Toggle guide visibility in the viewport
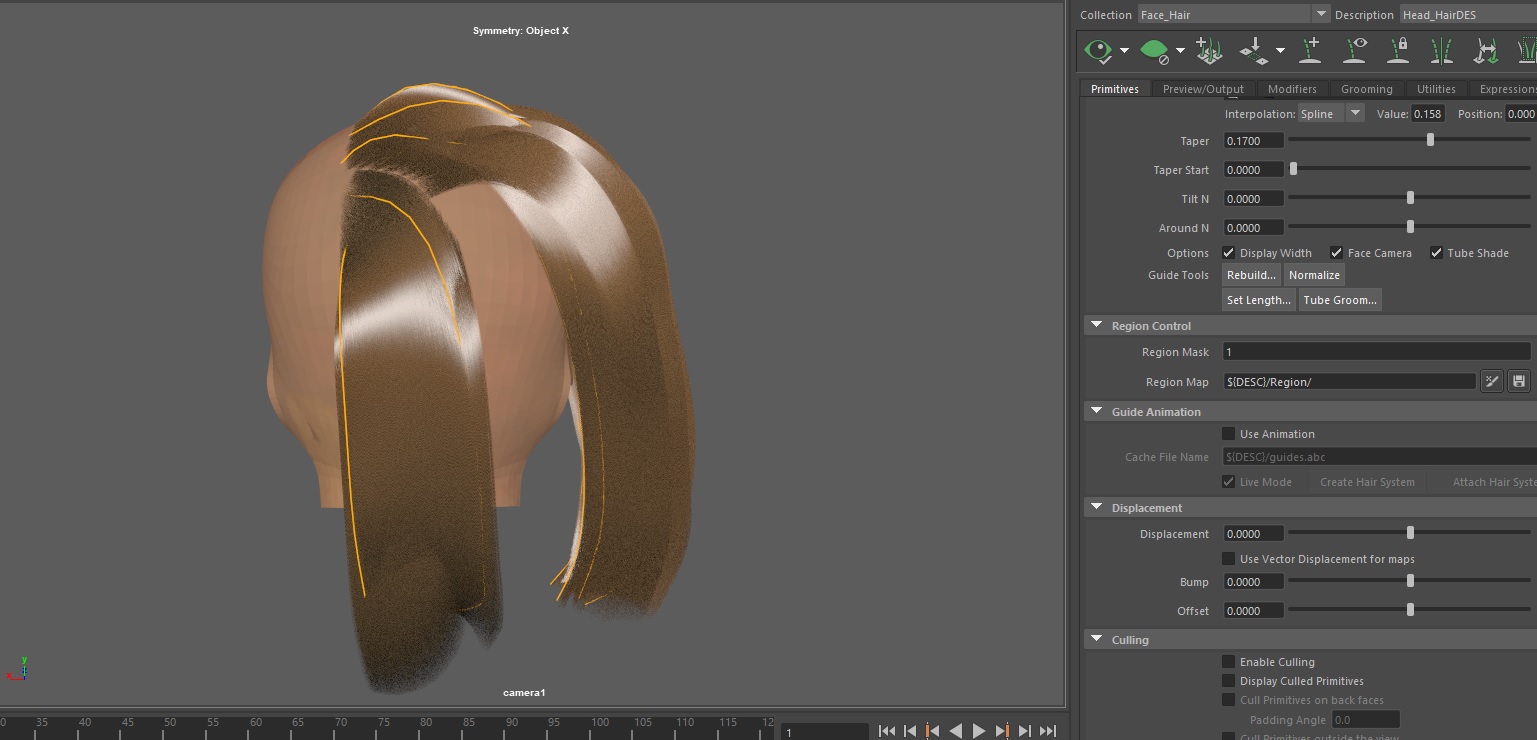This screenshot has width=1537, height=740. (x=1354, y=50)
